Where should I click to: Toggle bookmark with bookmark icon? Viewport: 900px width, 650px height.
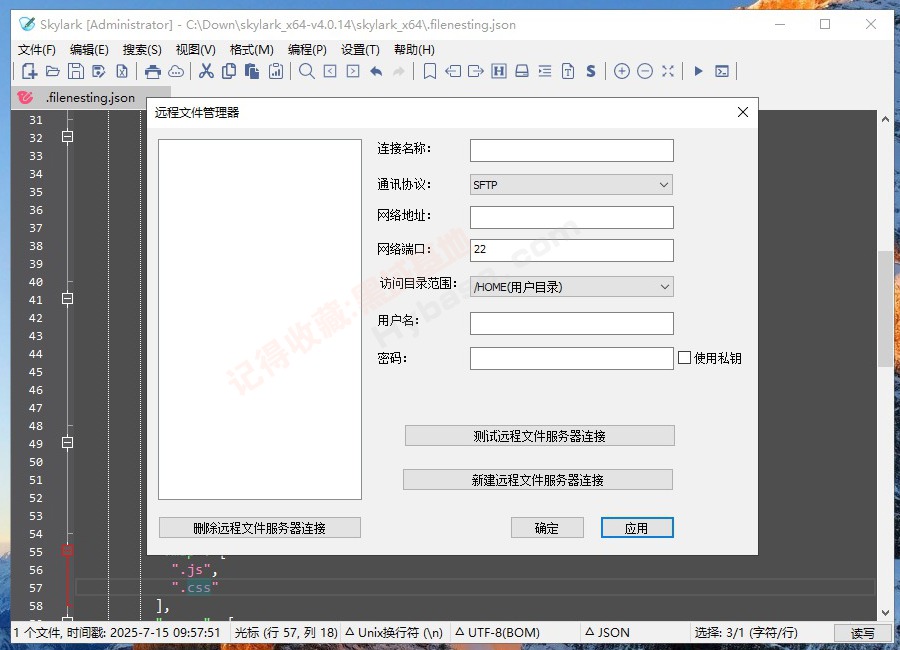(429, 71)
